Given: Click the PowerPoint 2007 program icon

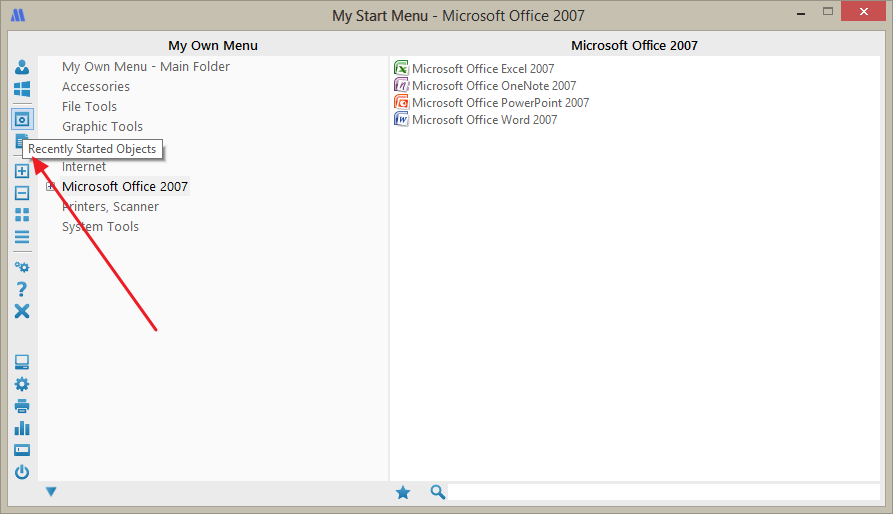Looking at the screenshot, I should point(401,102).
